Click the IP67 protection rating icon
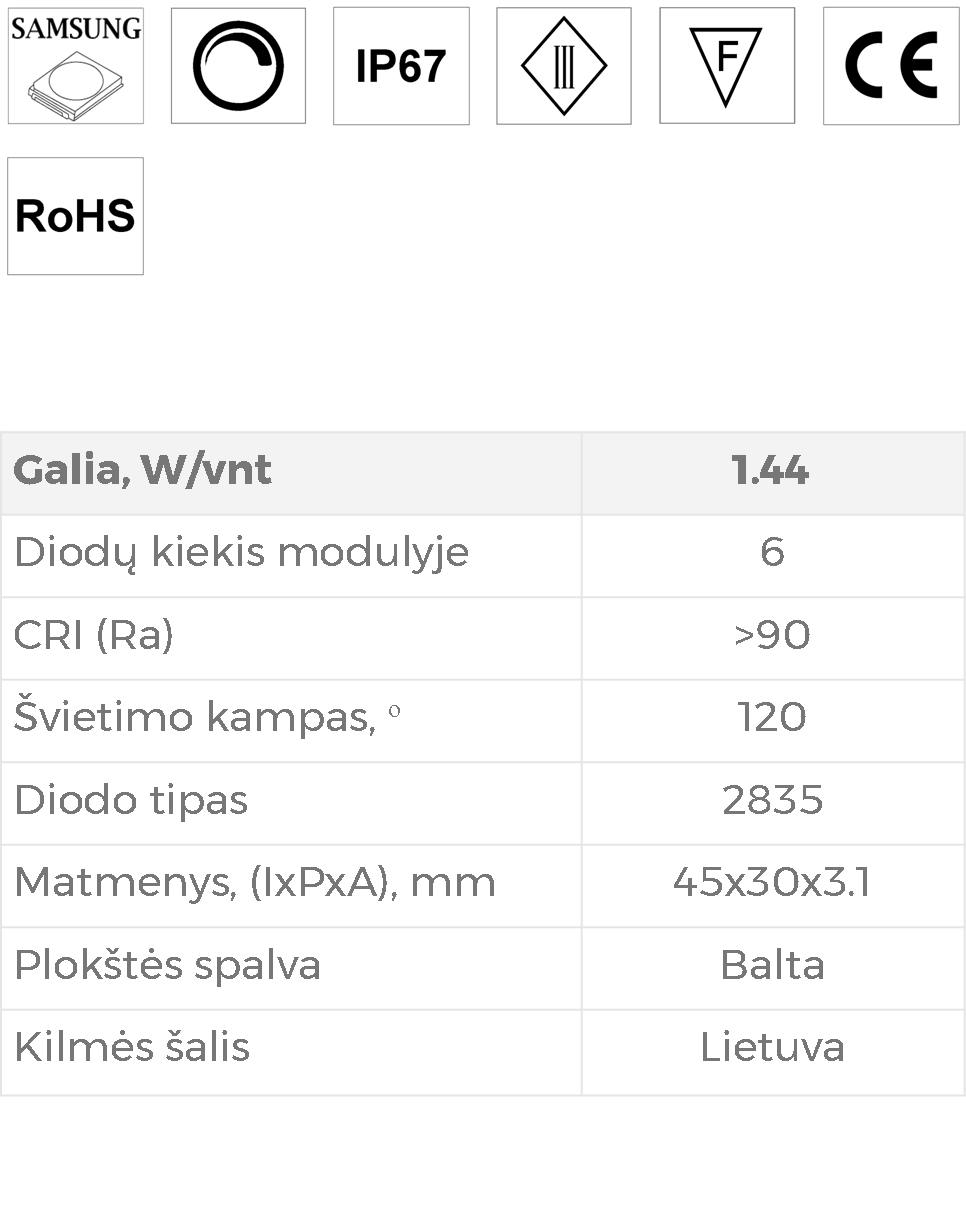Image resolution: width=966 pixels, height=1211 pixels. click(x=401, y=66)
